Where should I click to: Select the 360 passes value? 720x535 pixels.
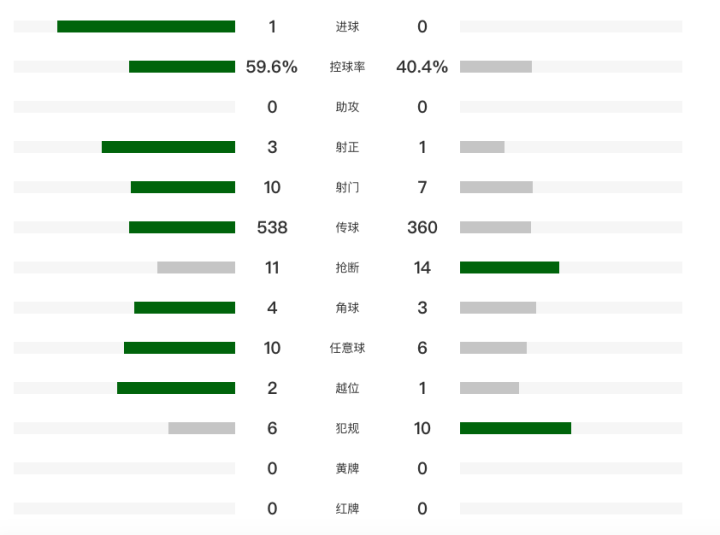422,227
